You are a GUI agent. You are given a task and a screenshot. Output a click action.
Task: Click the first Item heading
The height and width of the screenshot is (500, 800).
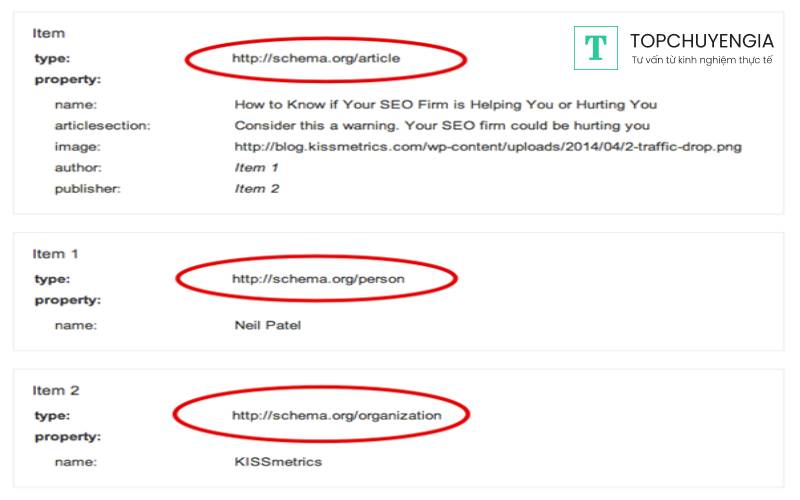tap(49, 33)
